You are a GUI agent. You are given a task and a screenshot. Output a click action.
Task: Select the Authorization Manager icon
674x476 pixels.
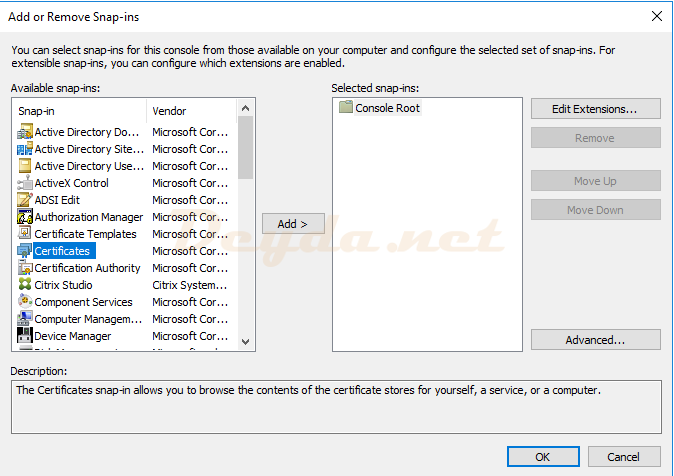pyautogui.click(x=25, y=217)
